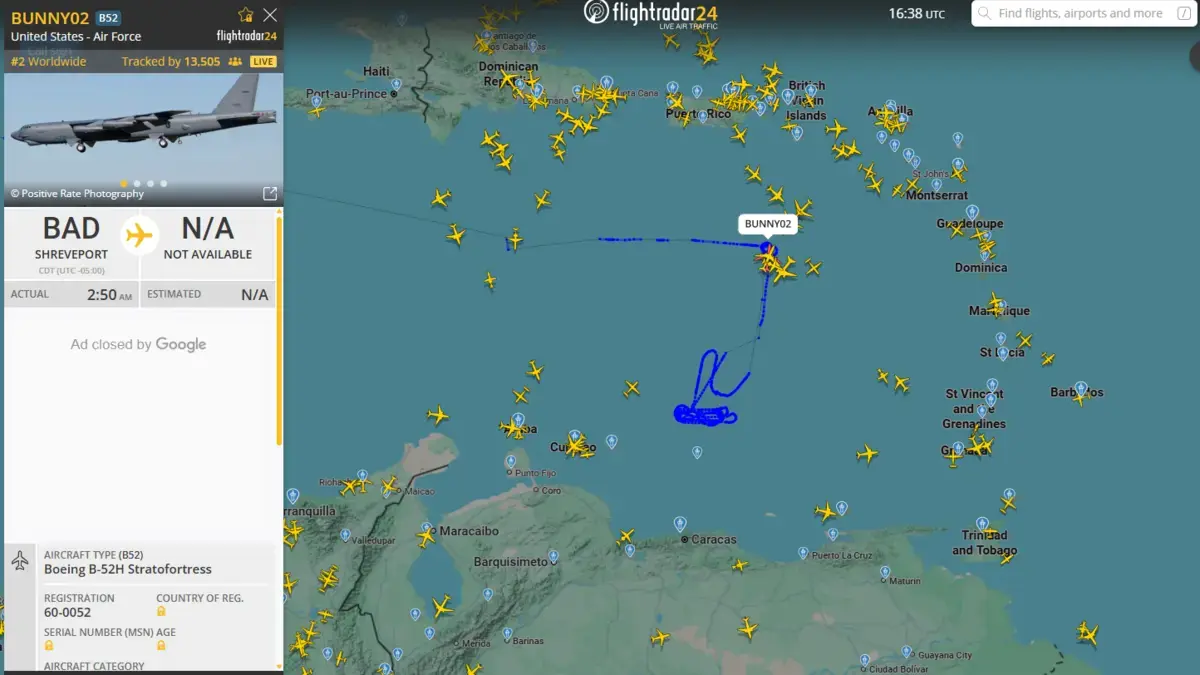Click the Flightradar24 logo at top center
Screen dimensions: 1200x675
pos(651,14)
